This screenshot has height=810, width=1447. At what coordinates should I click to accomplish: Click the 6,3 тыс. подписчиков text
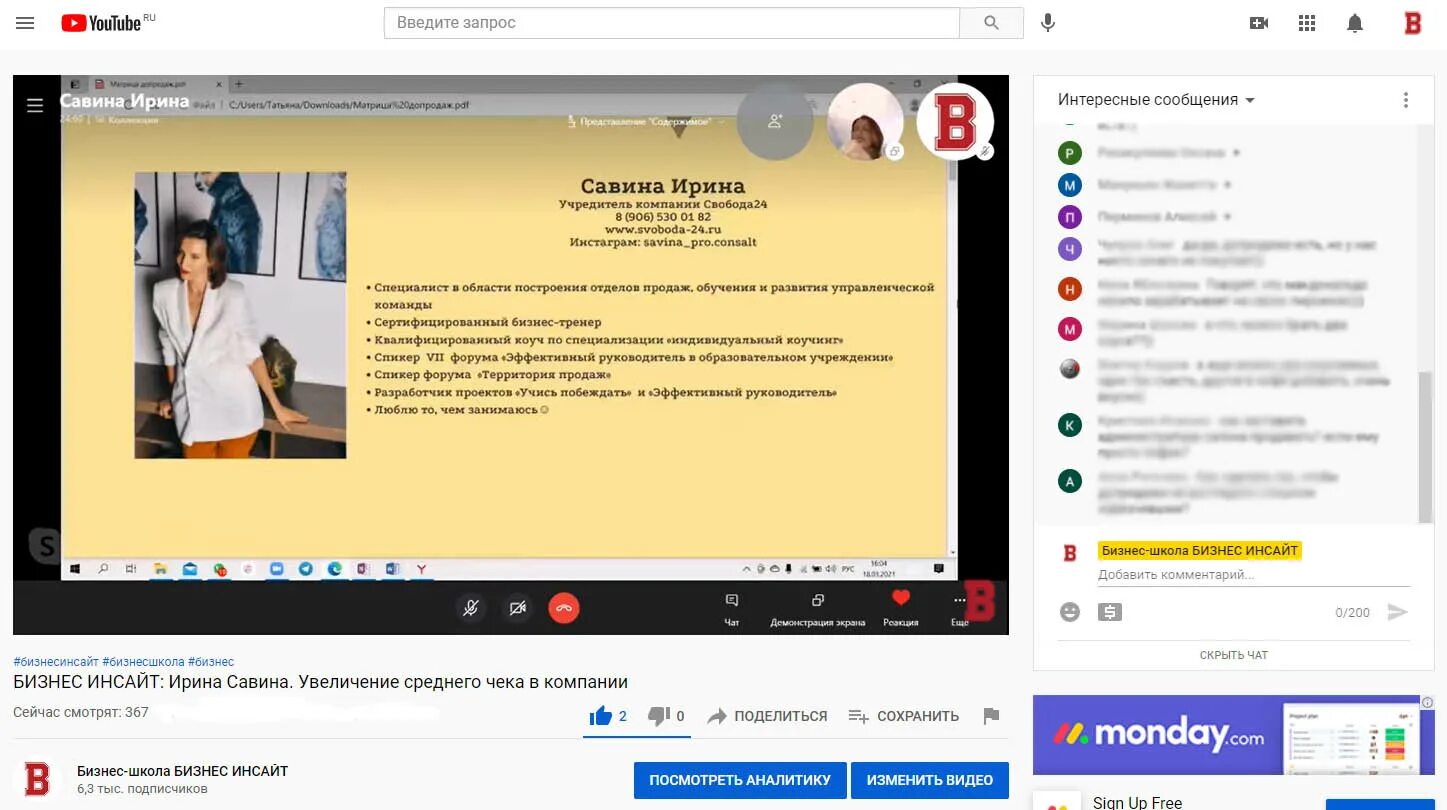click(142, 789)
